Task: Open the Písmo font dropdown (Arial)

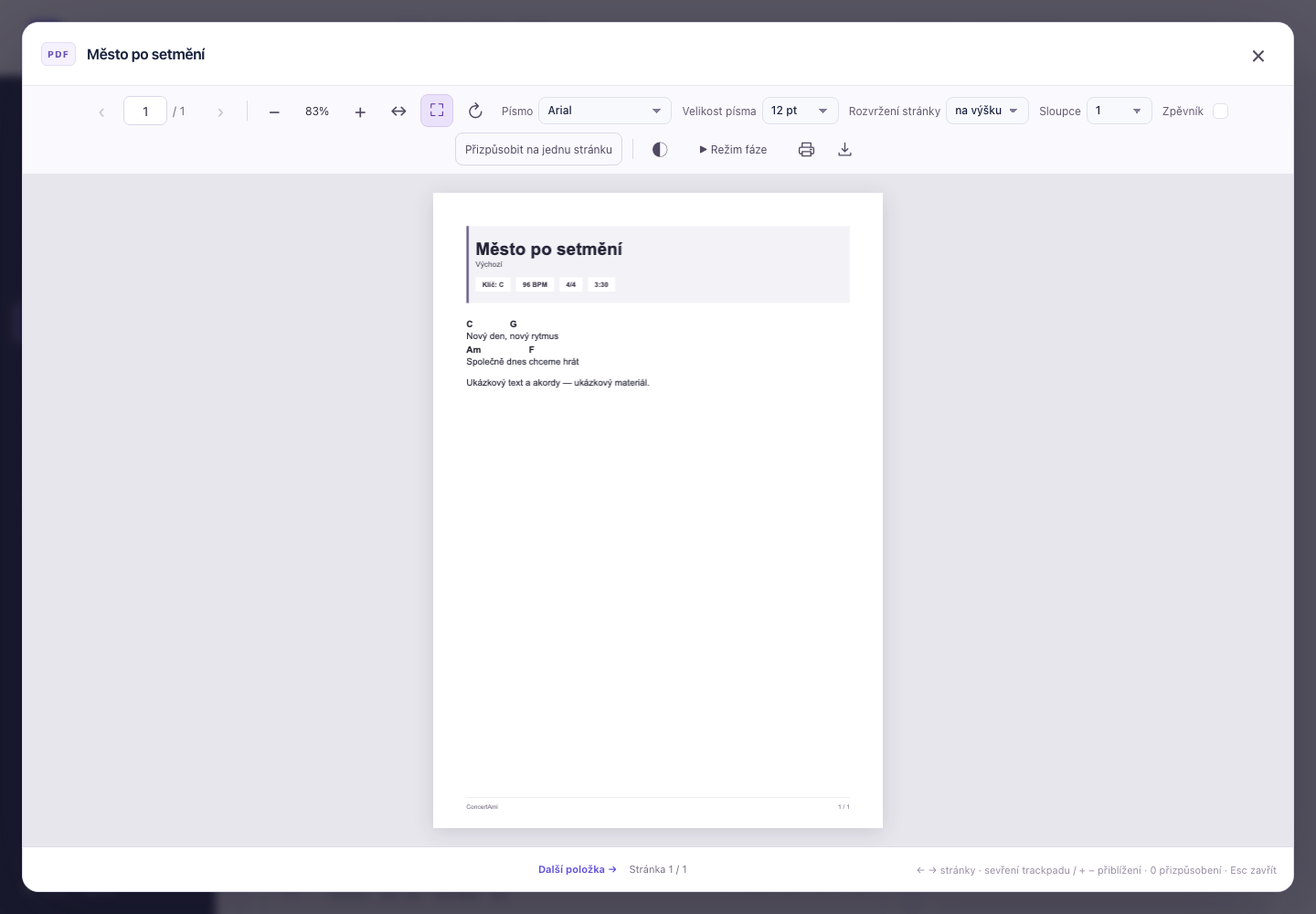Action: [x=605, y=111]
